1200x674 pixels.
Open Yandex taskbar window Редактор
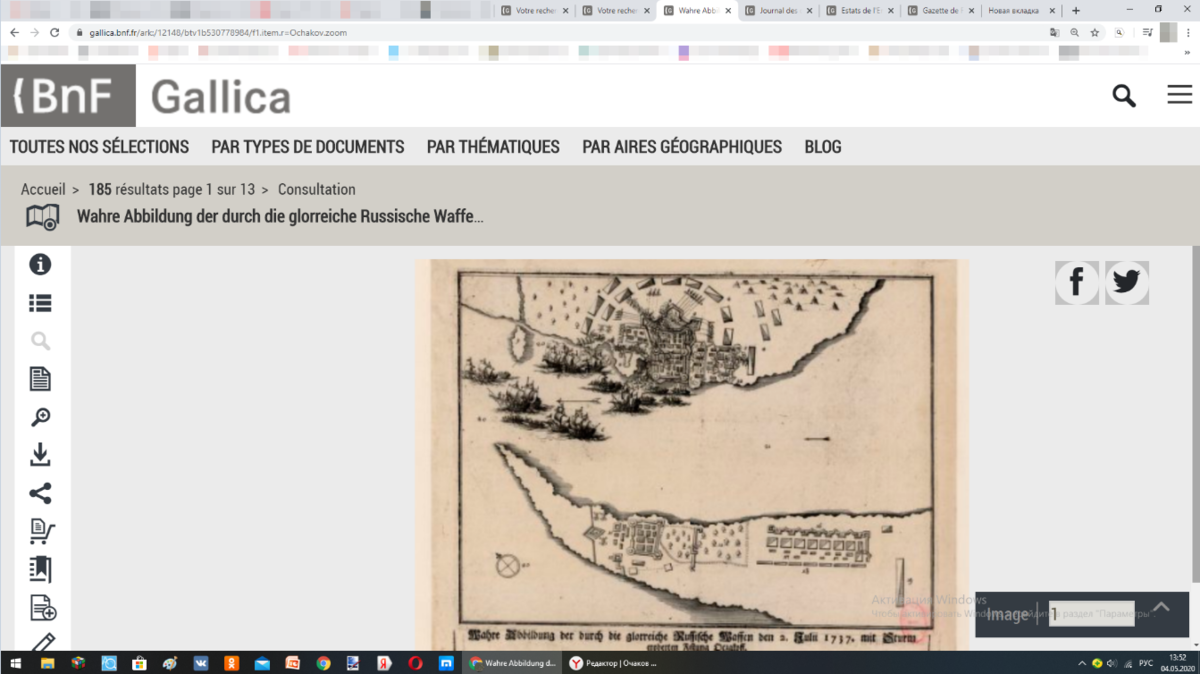coord(614,663)
